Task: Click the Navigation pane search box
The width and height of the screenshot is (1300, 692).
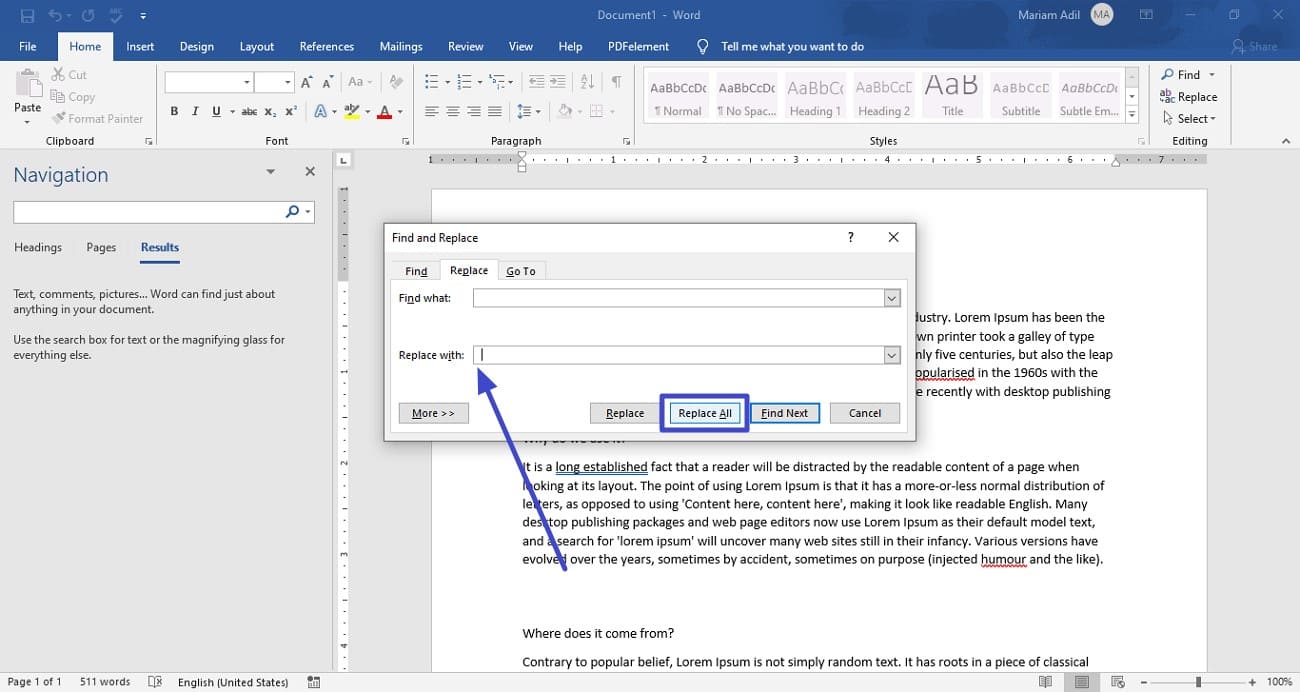Action: point(148,211)
